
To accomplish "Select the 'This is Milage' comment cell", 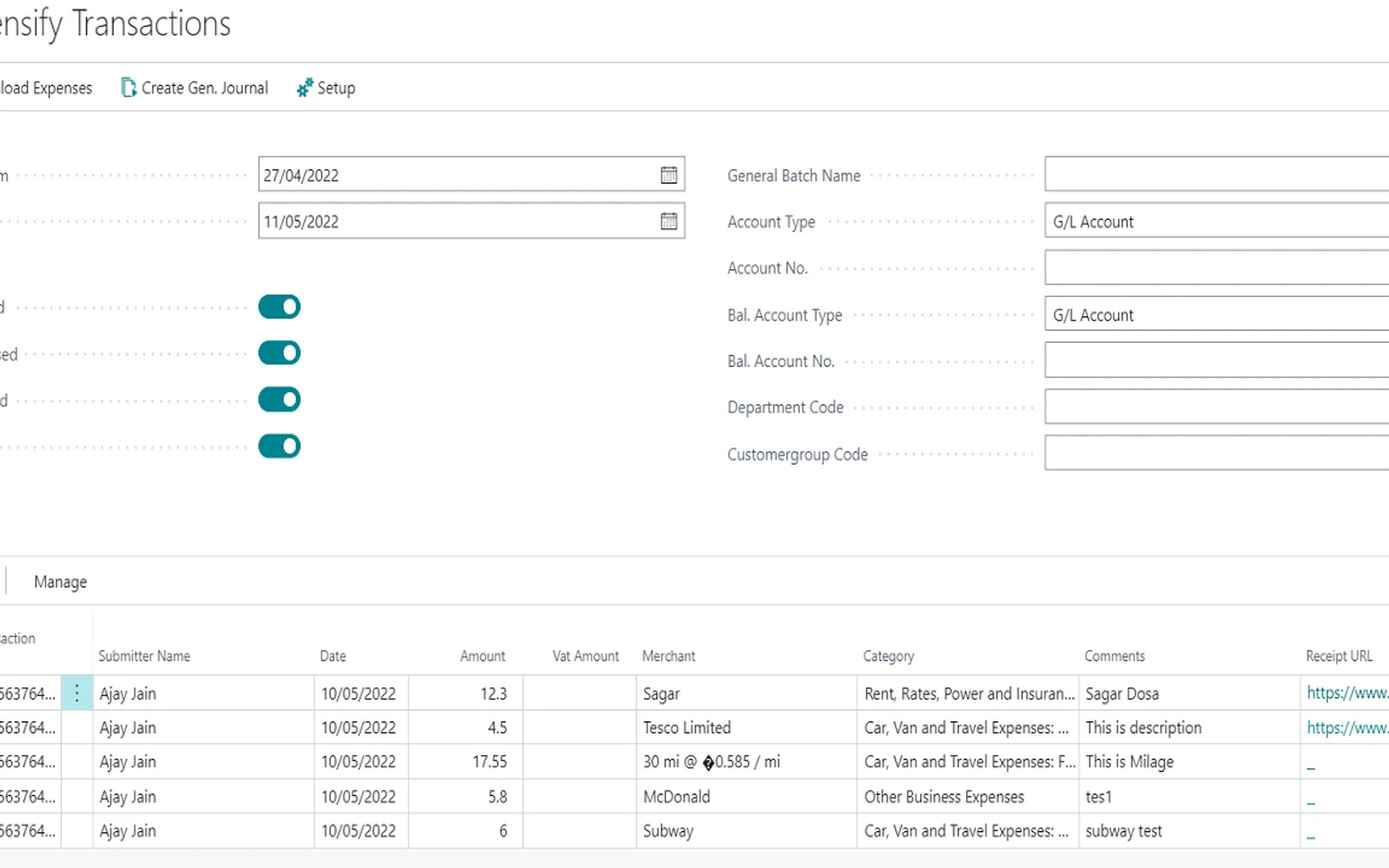I will click(x=1189, y=761).
